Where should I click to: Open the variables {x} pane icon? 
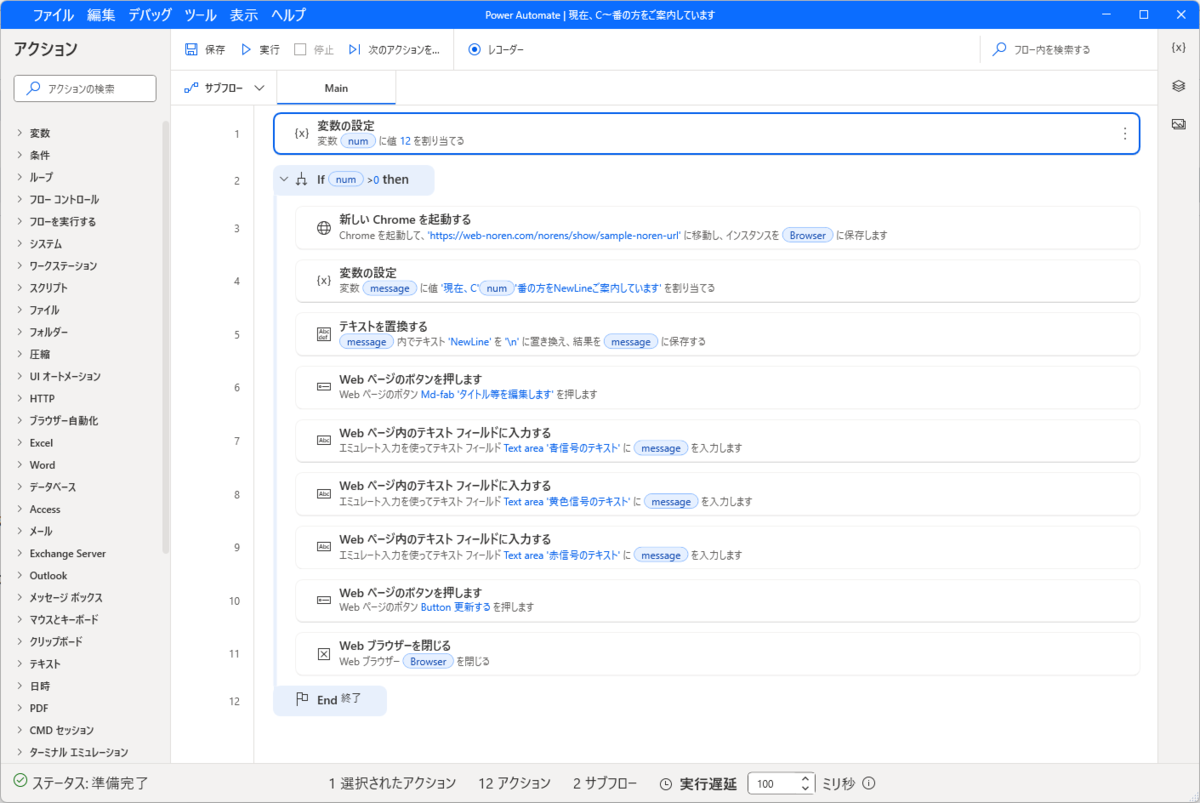tap(1178, 48)
